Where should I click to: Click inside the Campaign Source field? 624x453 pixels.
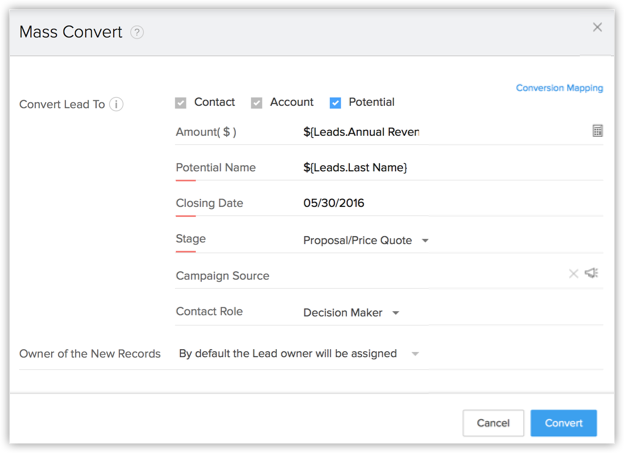430,275
